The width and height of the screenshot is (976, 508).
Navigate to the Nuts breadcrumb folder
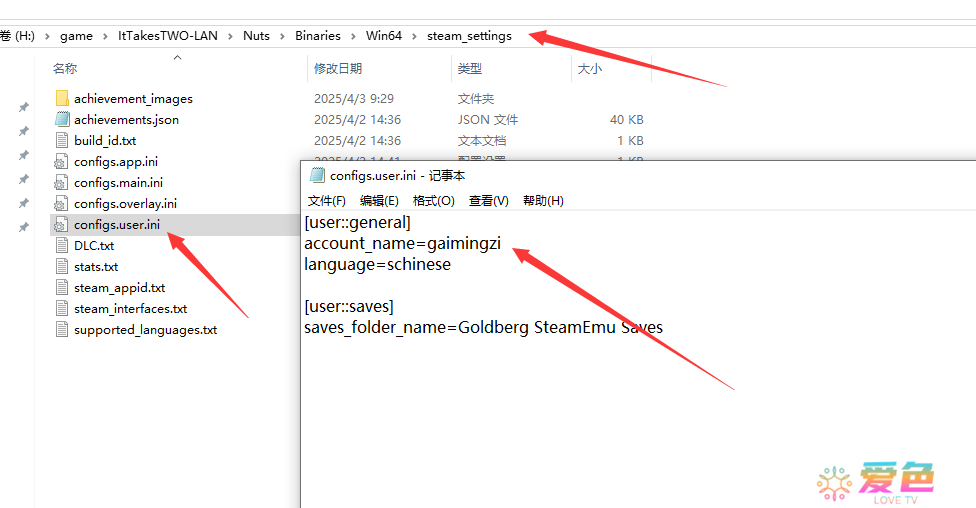(x=256, y=36)
